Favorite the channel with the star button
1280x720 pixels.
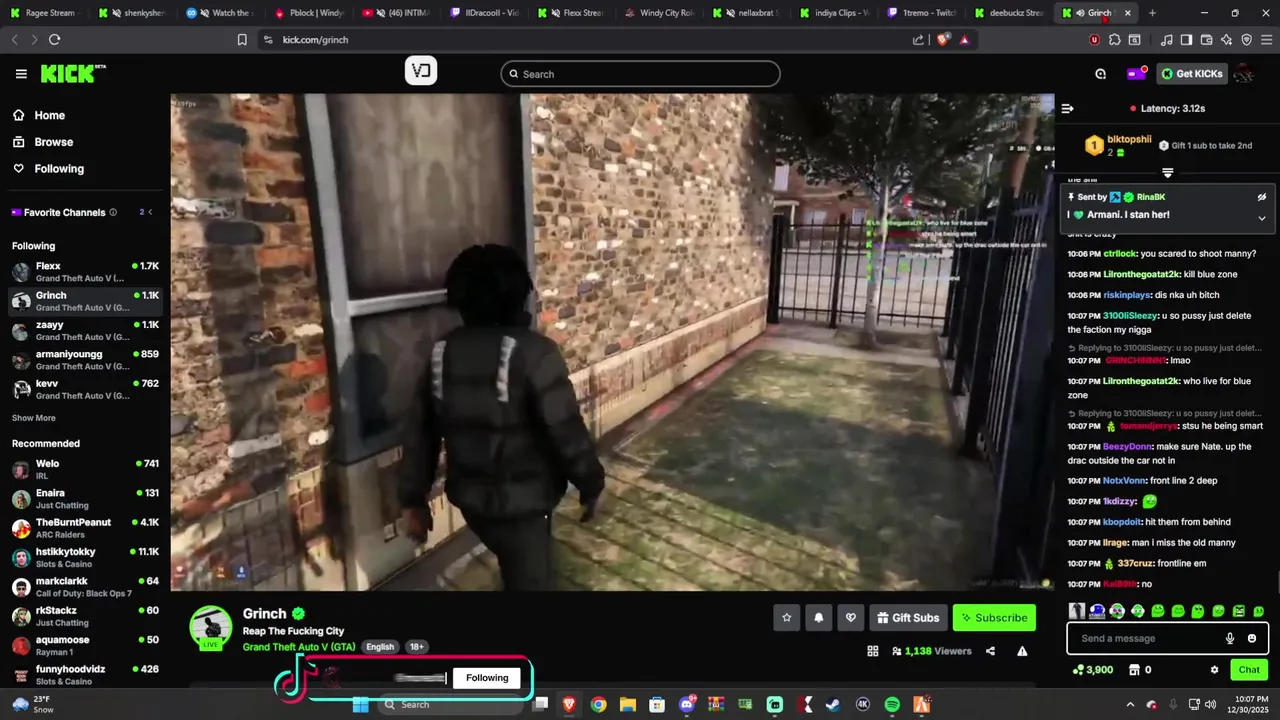(x=786, y=618)
